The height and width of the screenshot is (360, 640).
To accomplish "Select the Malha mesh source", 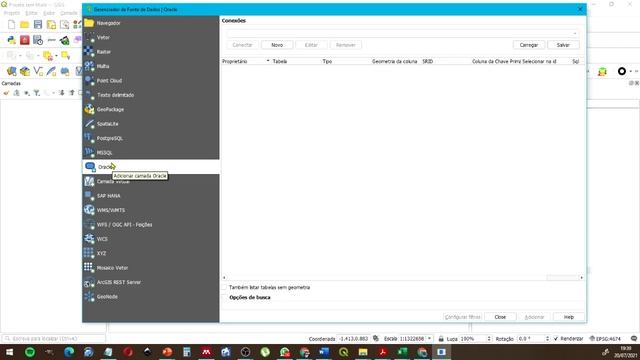I will click(151, 66).
